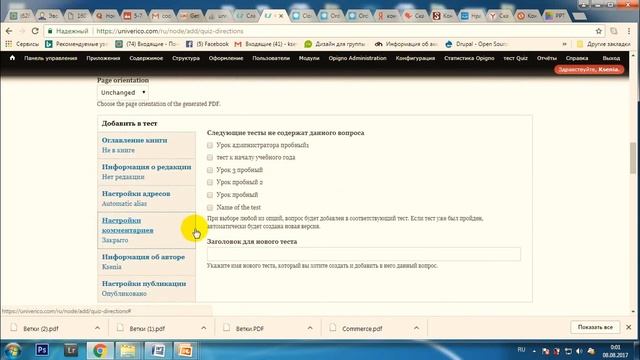Select Оглавление книги vertical tab
Screen dimensions: 640x360
[147, 145]
